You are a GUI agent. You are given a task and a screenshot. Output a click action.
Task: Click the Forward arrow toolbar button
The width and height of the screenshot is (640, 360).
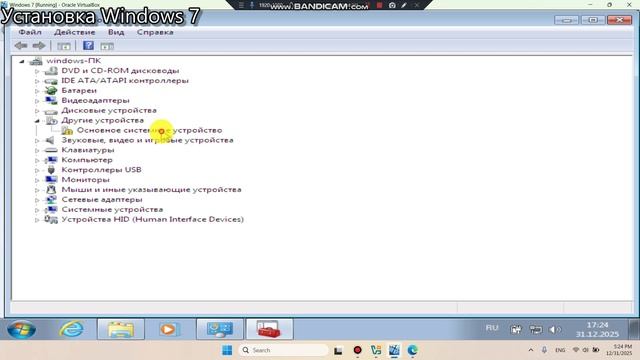tap(39, 46)
